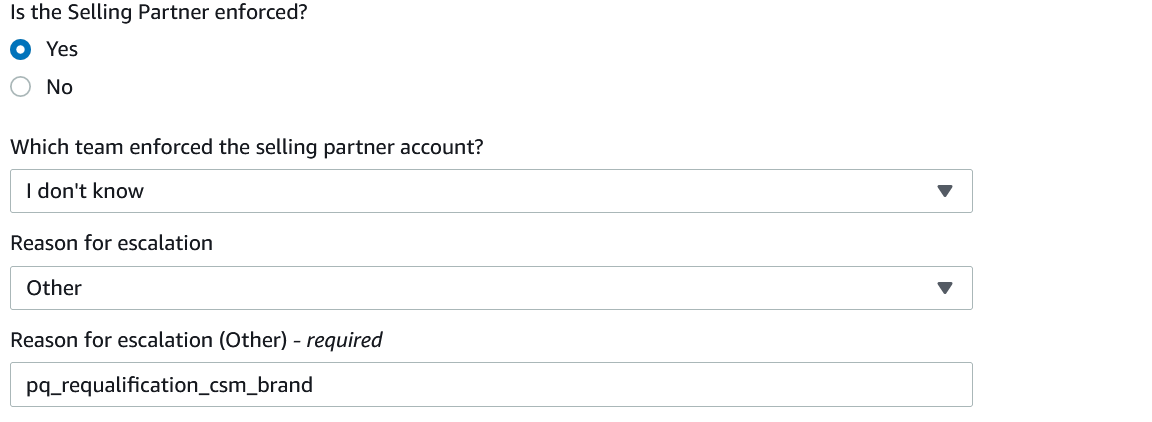The height and width of the screenshot is (422, 1152).
Task: Click the "Reason for escalation (Other)" field label
Action: click(x=150, y=340)
